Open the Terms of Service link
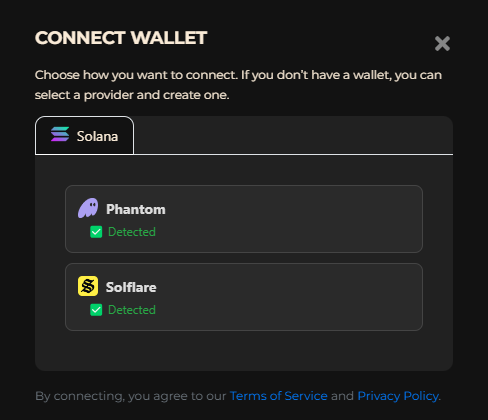Screen dimensions: 488x420 click(x=279, y=396)
